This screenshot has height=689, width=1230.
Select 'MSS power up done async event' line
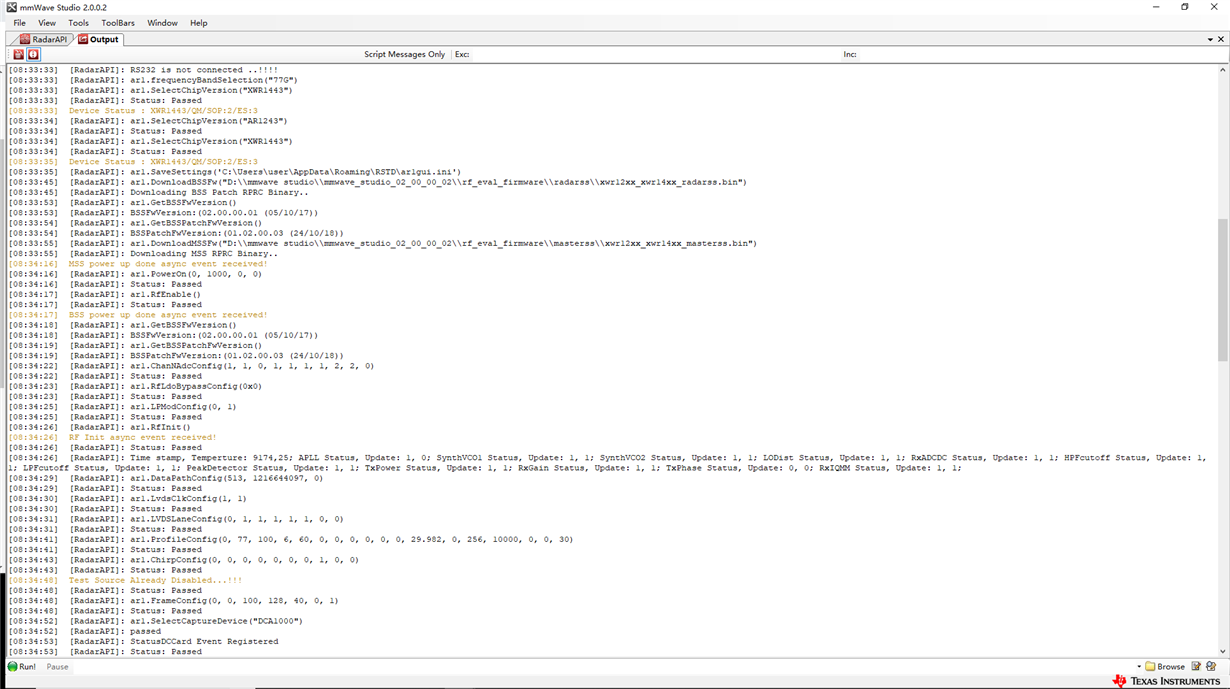pyautogui.click(x=138, y=264)
